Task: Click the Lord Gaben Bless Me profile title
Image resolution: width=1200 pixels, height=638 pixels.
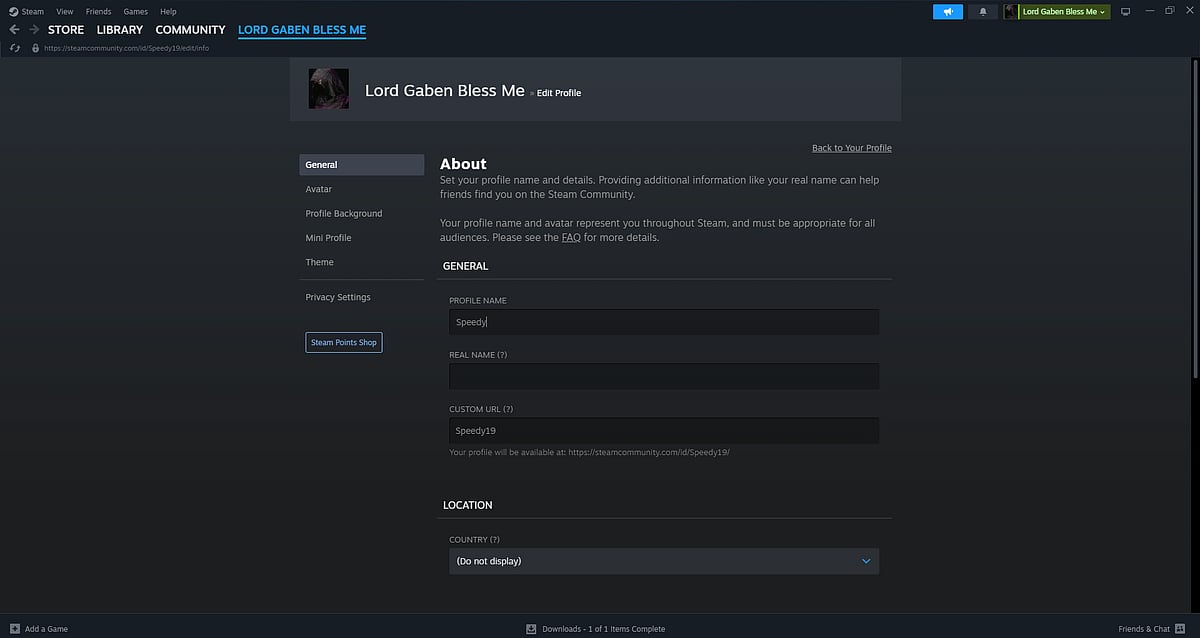Action: (445, 91)
